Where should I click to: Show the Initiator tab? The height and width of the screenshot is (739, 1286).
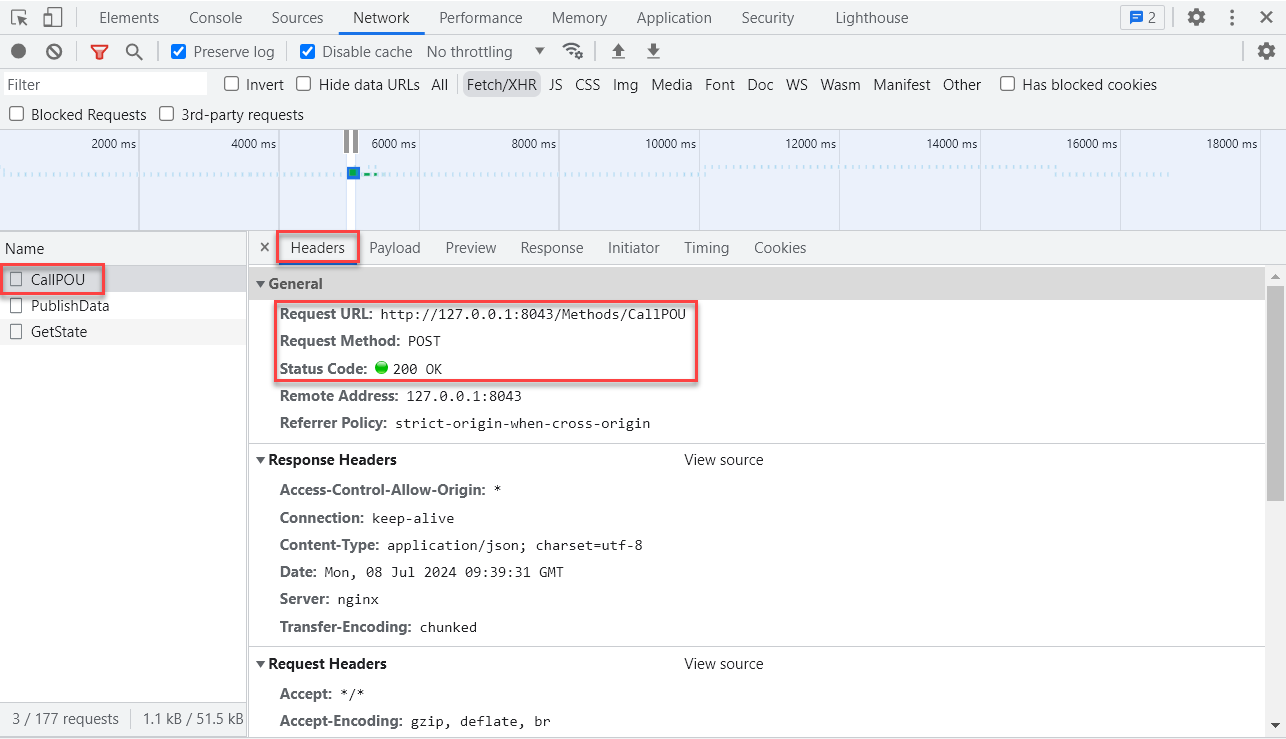(x=634, y=247)
